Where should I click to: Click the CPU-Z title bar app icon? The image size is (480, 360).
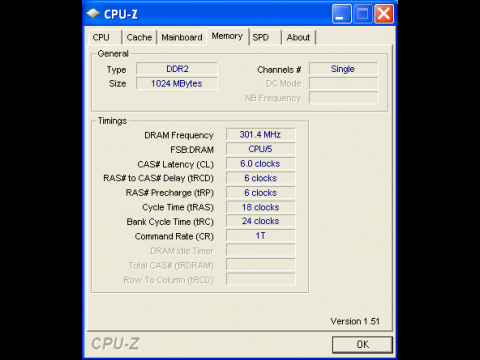click(x=93, y=14)
